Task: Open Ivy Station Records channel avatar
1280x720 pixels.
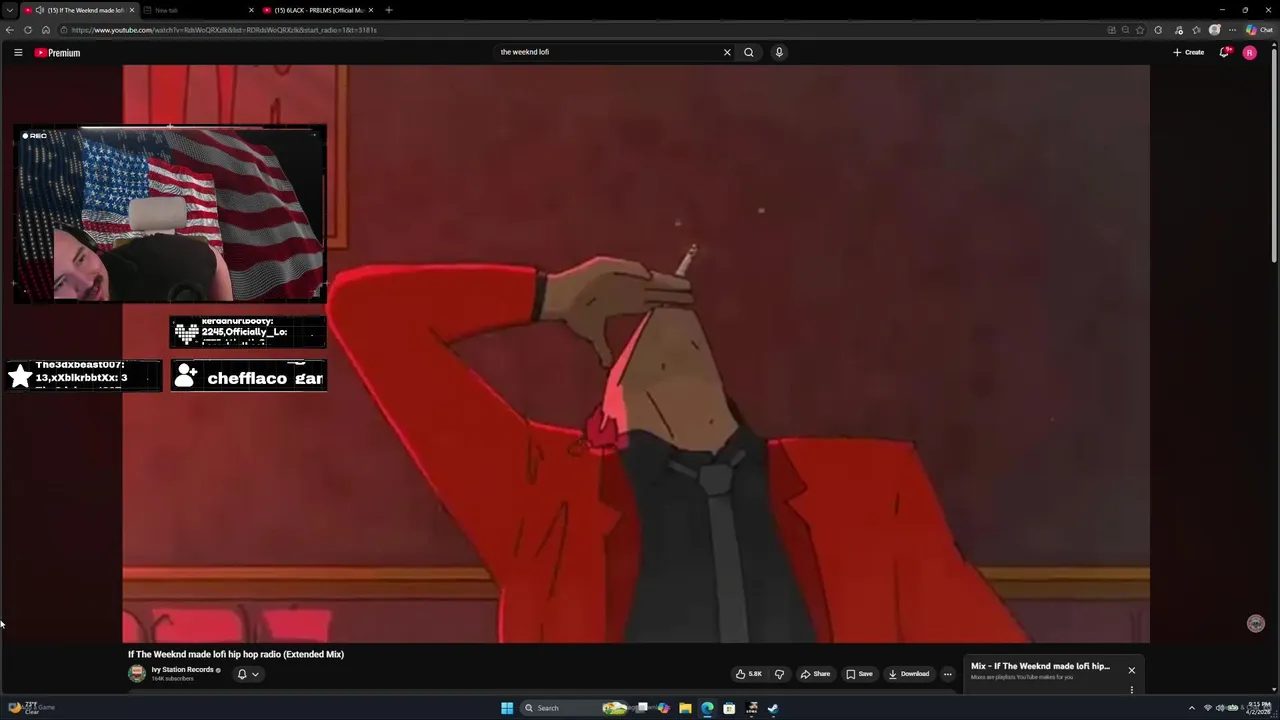Action: (x=137, y=673)
